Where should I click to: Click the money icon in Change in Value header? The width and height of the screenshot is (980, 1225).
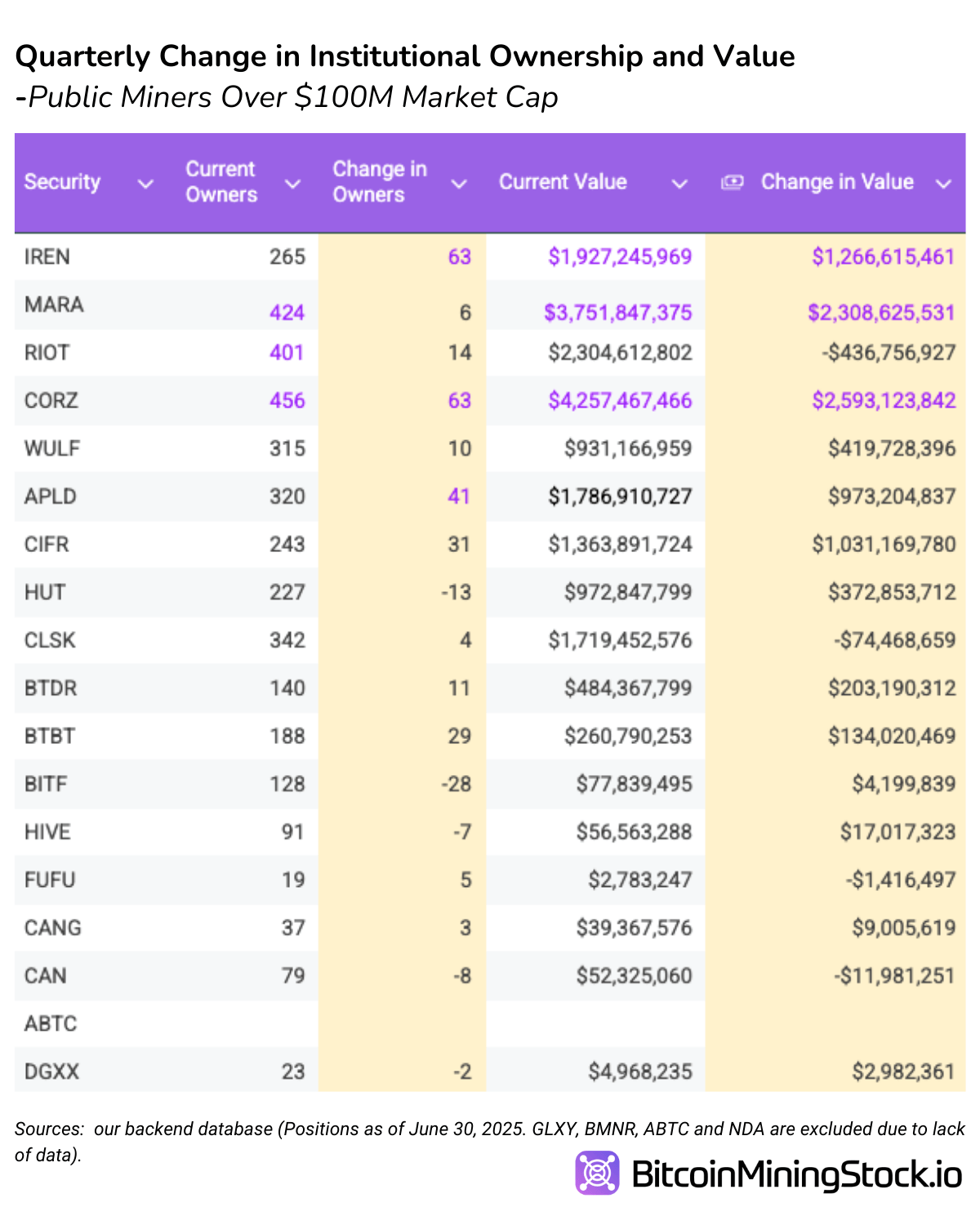pos(733,182)
